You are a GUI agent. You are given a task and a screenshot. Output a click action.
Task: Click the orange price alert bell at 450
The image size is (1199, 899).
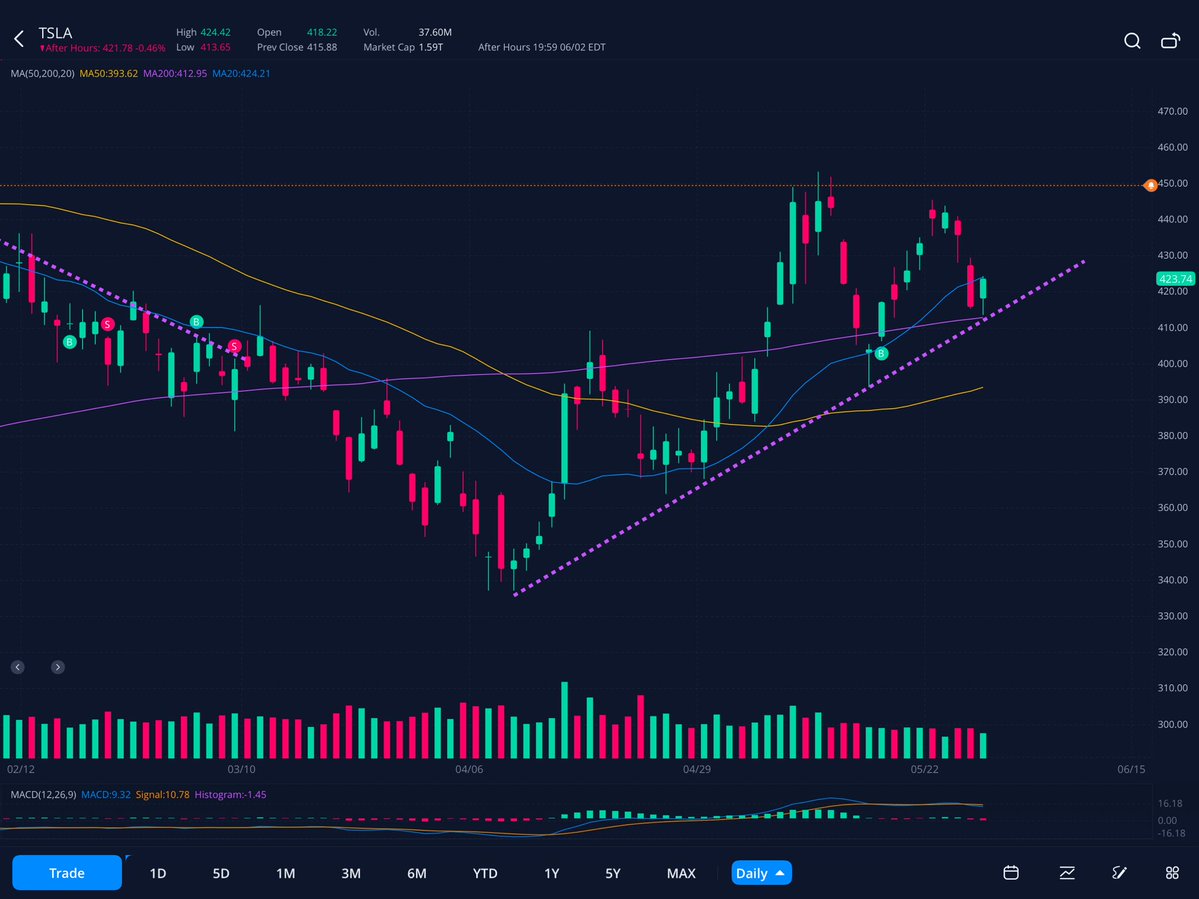1150,185
